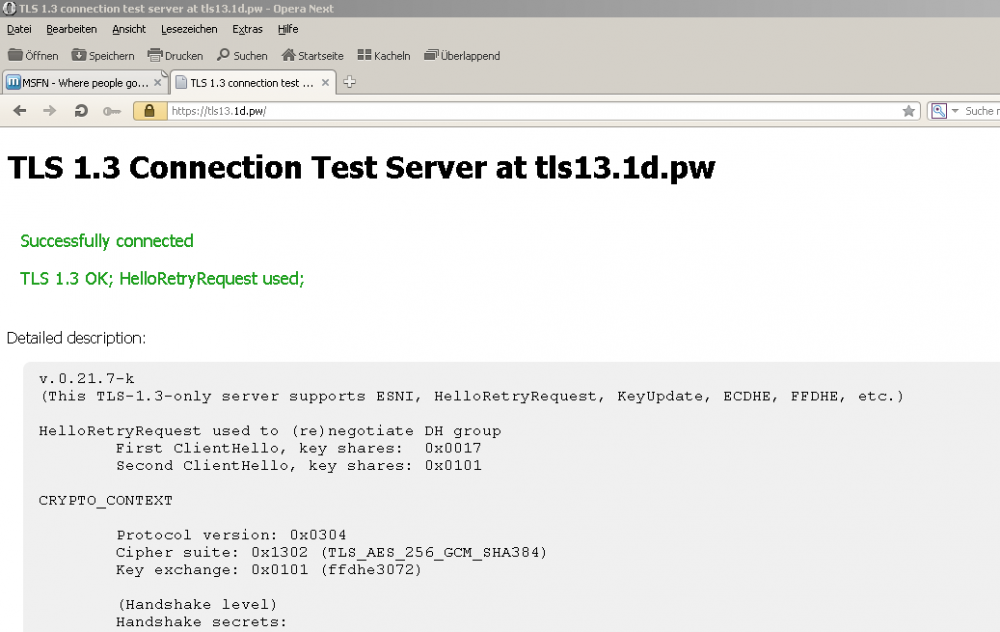1000x632 pixels.
Task: Click the forward navigation arrow
Action: pos(49,111)
